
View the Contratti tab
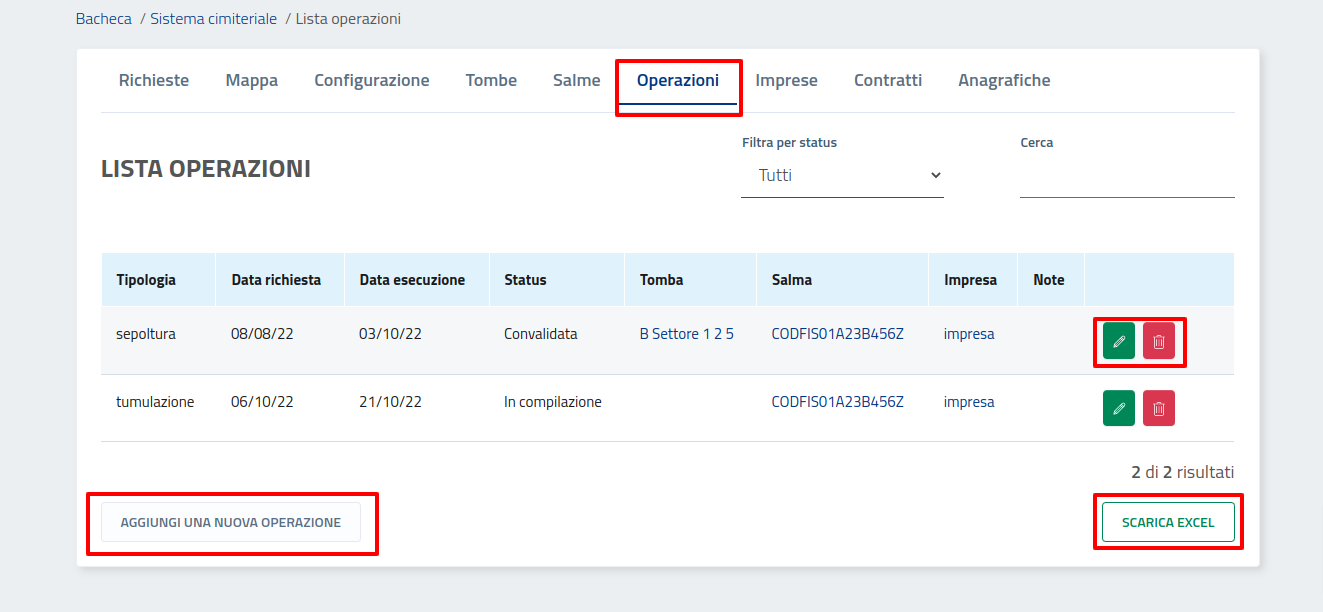[888, 81]
